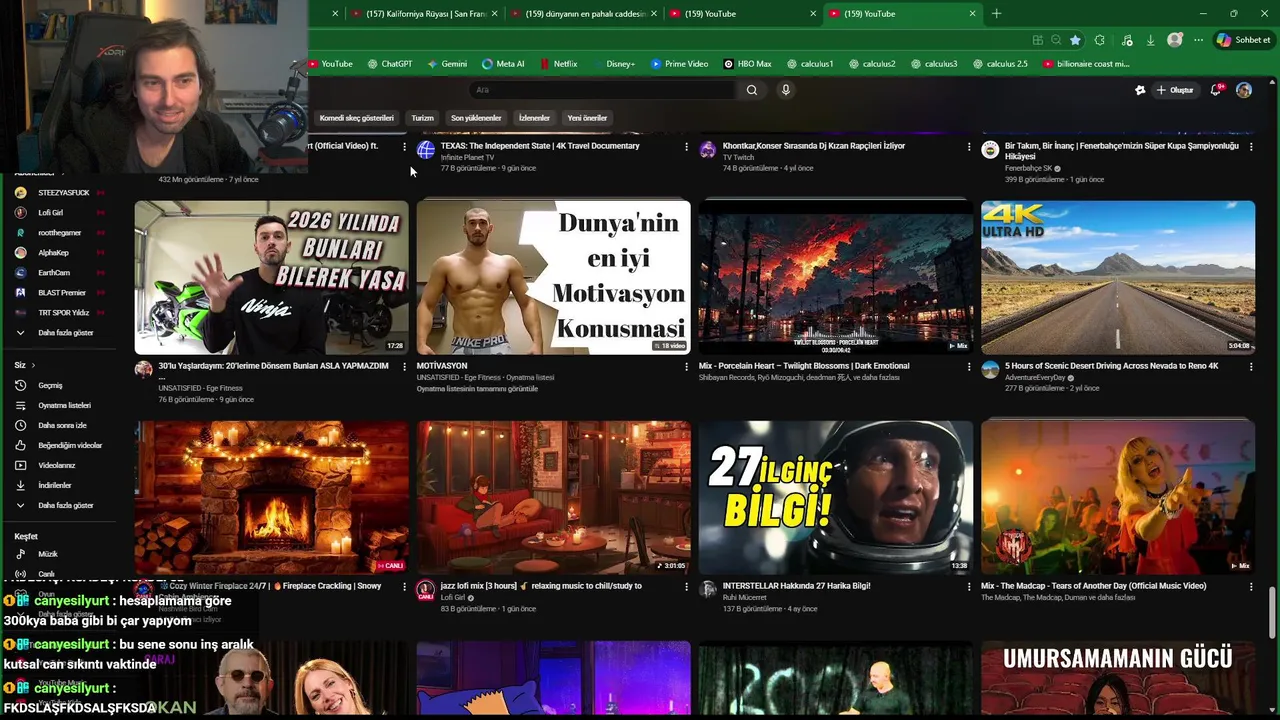Image resolution: width=1280 pixels, height=720 pixels.
Task: Open Netflix bookmark
Action: coord(558,64)
